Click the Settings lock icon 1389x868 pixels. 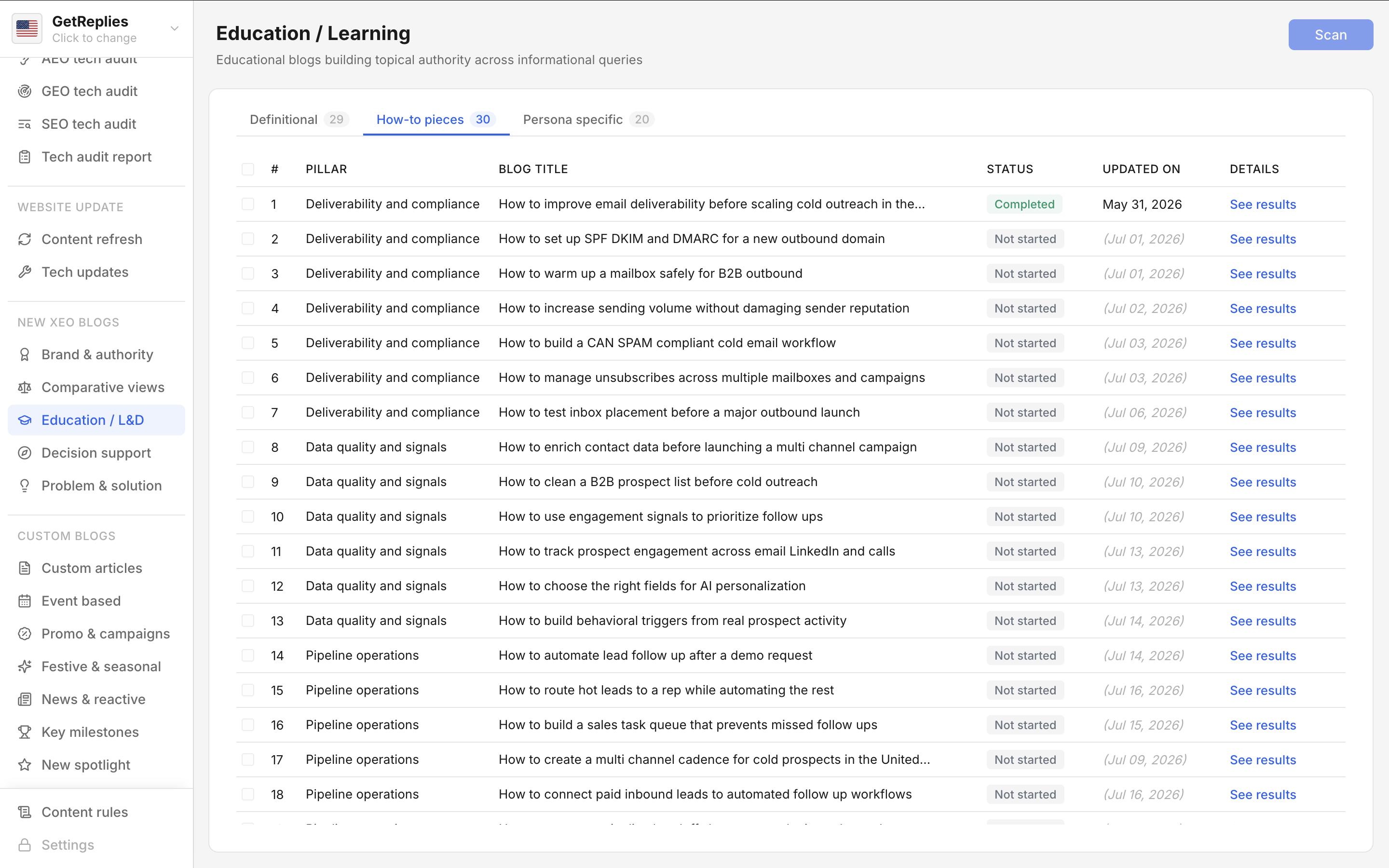click(x=25, y=845)
